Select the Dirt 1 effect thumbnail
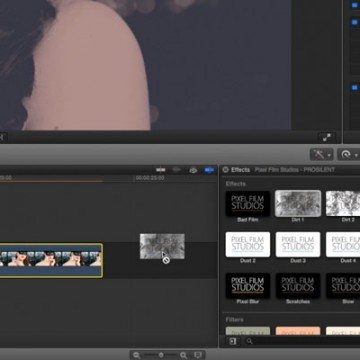 (x=298, y=203)
